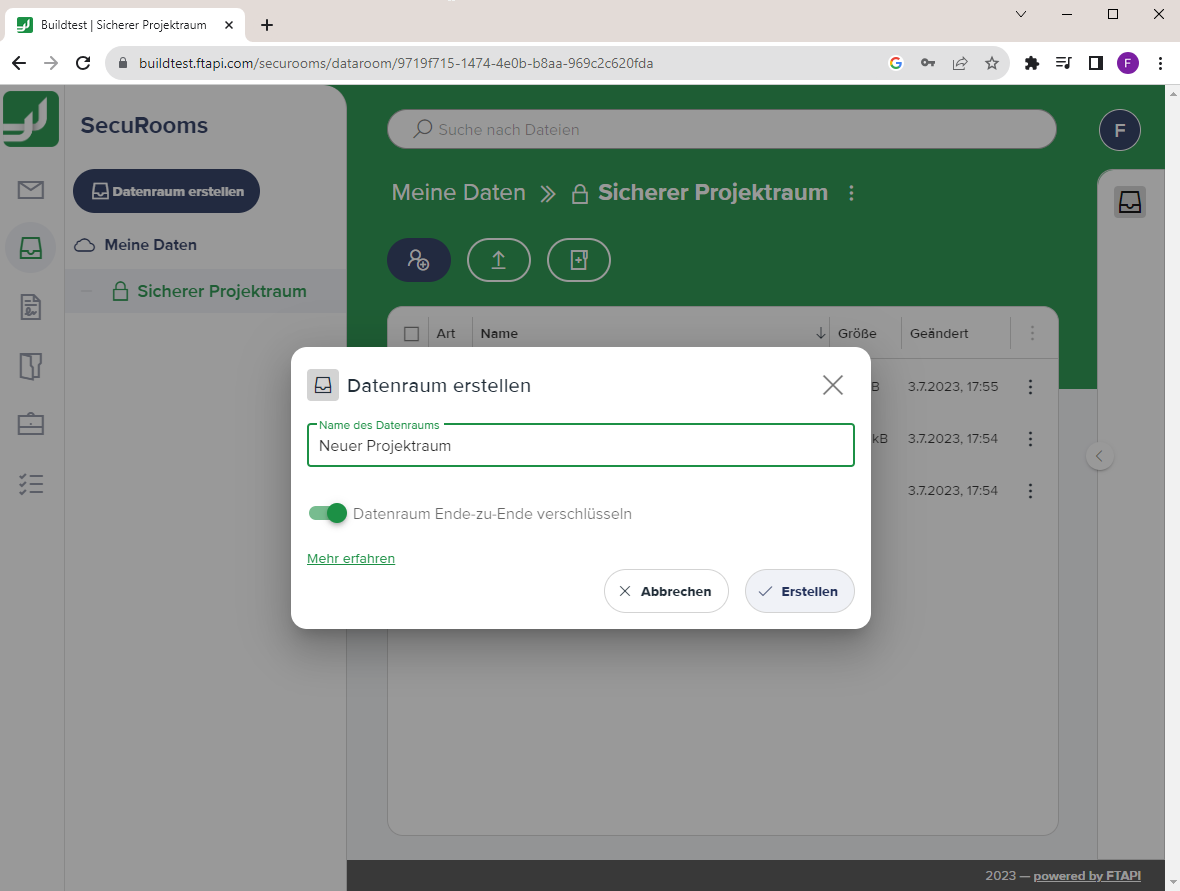Image resolution: width=1180 pixels, height=891 pixels.
Task: Click the upload arrow icon
Action: [499, 260]
